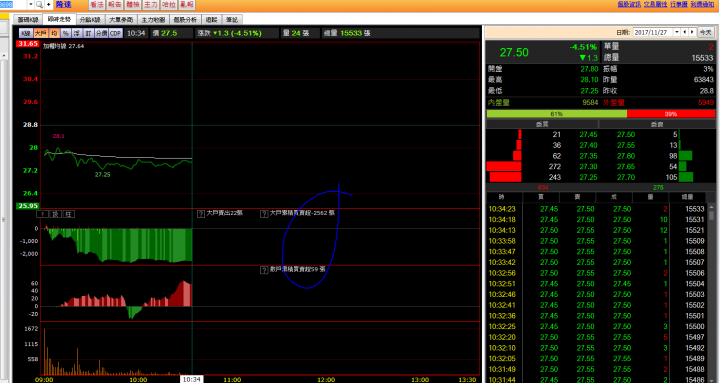Toggle the 盯 chart option button
This screenshot has height=383, width=720.
(89, 33)
